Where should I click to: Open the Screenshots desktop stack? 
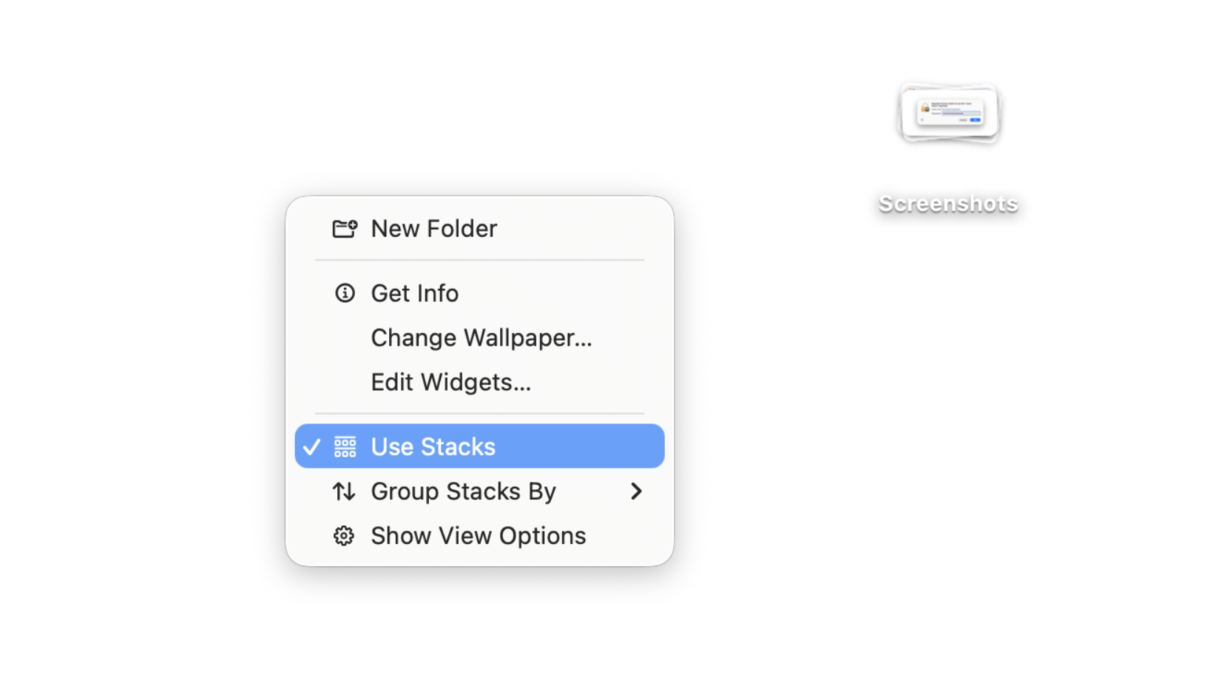pyautogui.click(x=948, y=112)
